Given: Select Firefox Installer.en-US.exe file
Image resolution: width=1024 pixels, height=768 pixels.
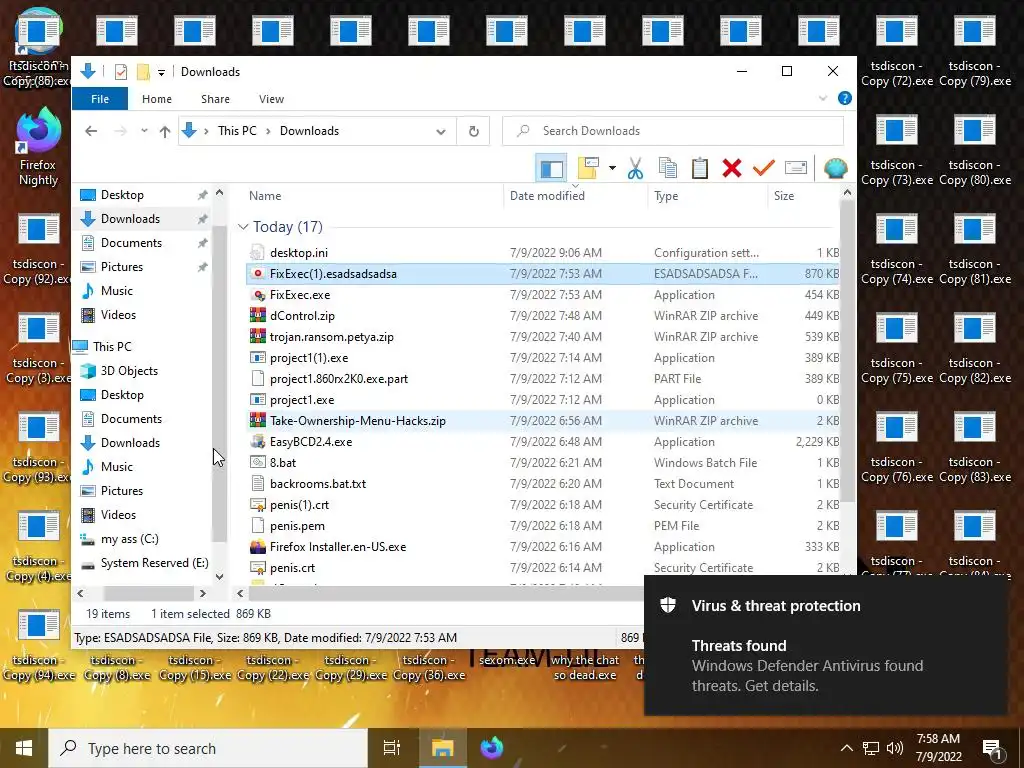Looking at the screenshot, I should pos(338,547).
